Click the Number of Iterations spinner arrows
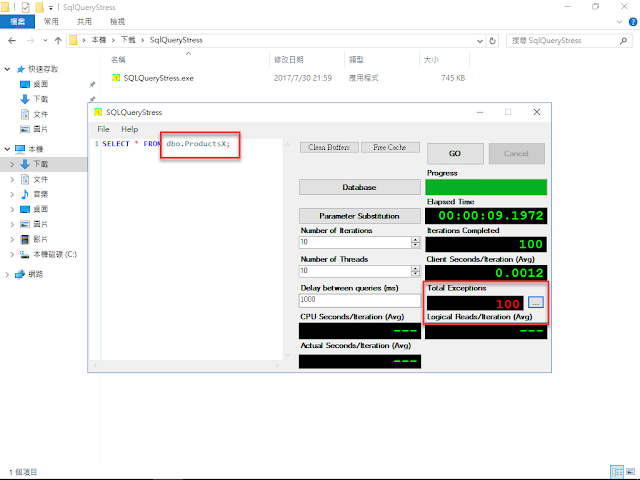The image size is (640, 480). [416, 242]
